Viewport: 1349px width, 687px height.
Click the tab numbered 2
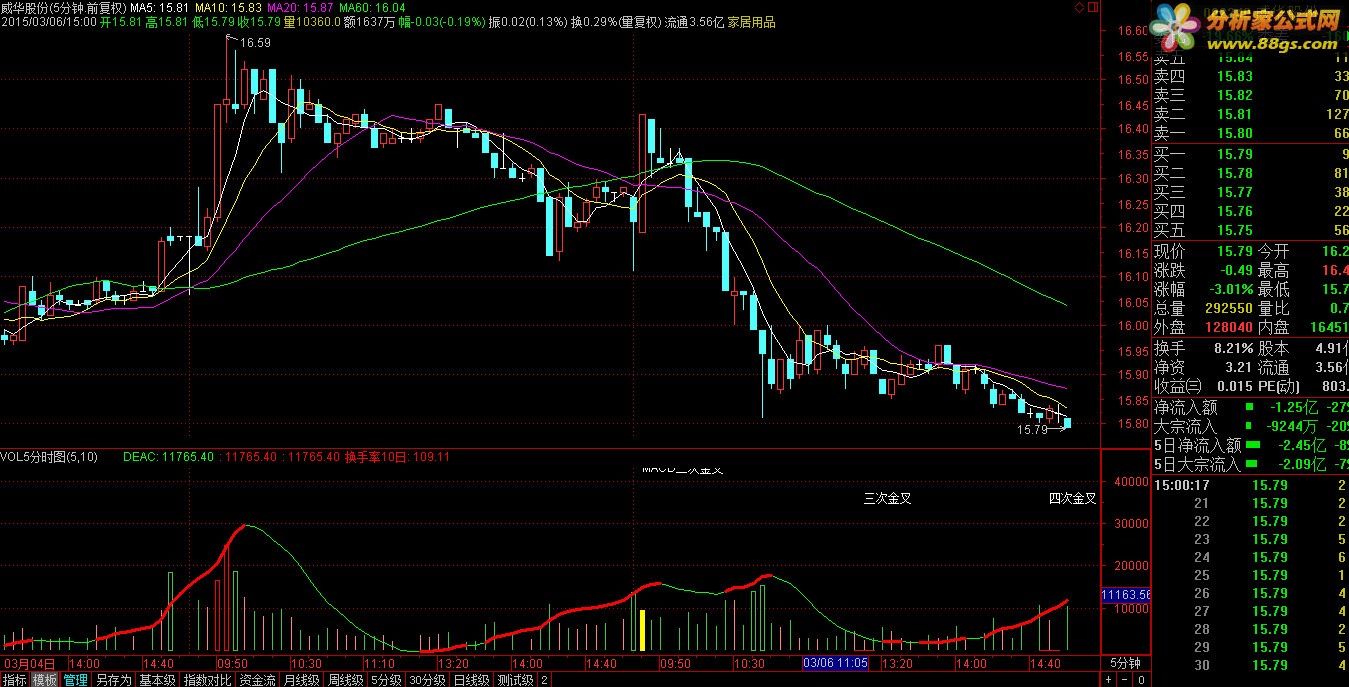545,680
